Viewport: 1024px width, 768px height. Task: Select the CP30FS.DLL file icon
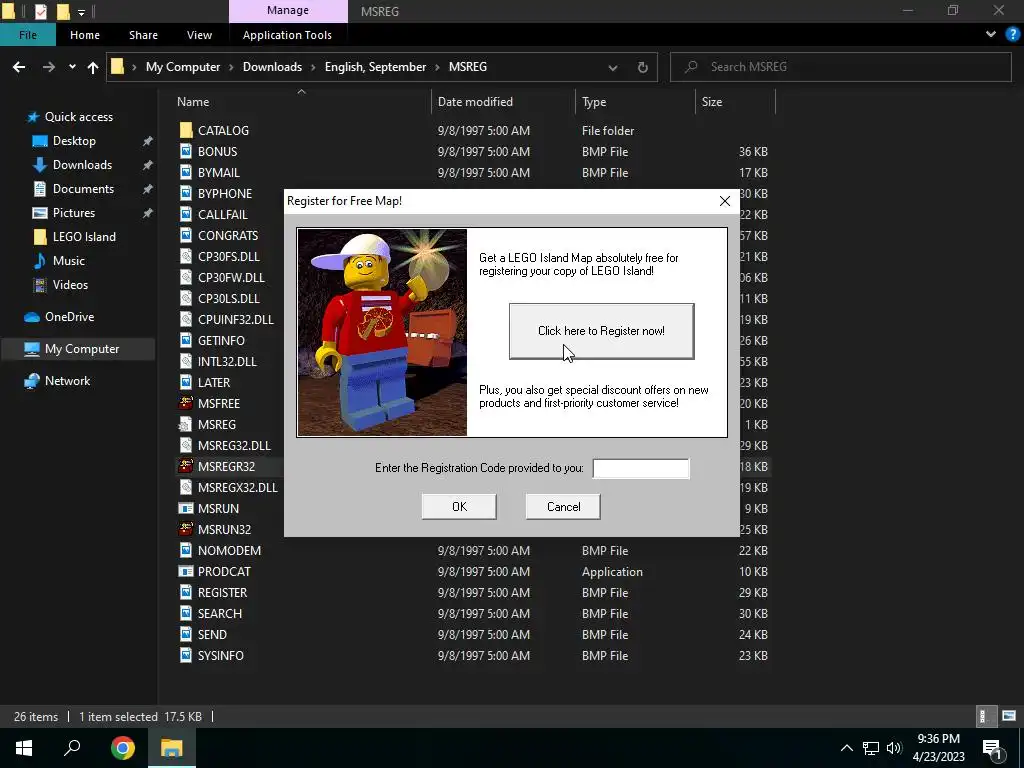(x=186, y=257)
